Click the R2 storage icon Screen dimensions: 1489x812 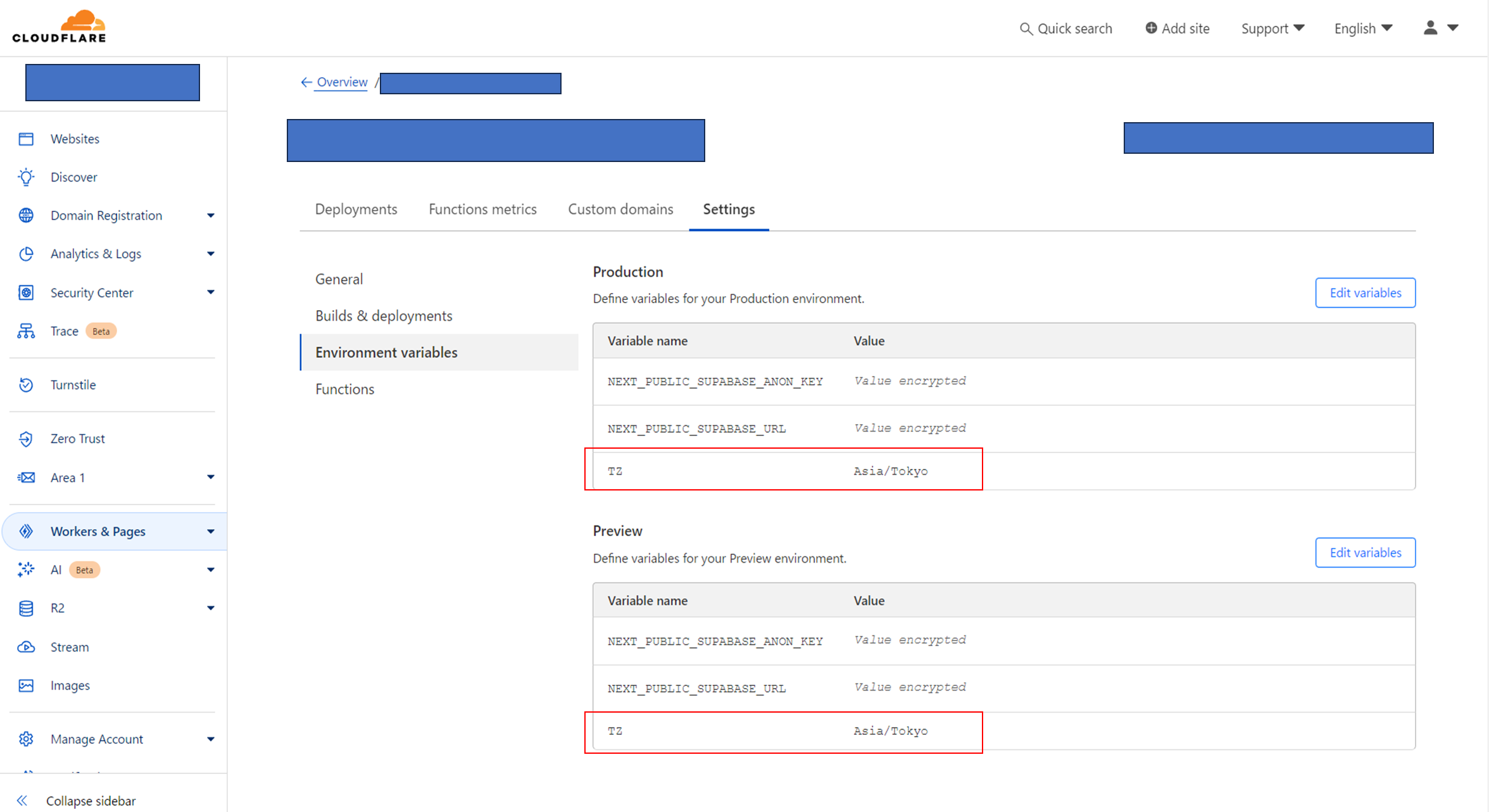(x=26, y=608)
